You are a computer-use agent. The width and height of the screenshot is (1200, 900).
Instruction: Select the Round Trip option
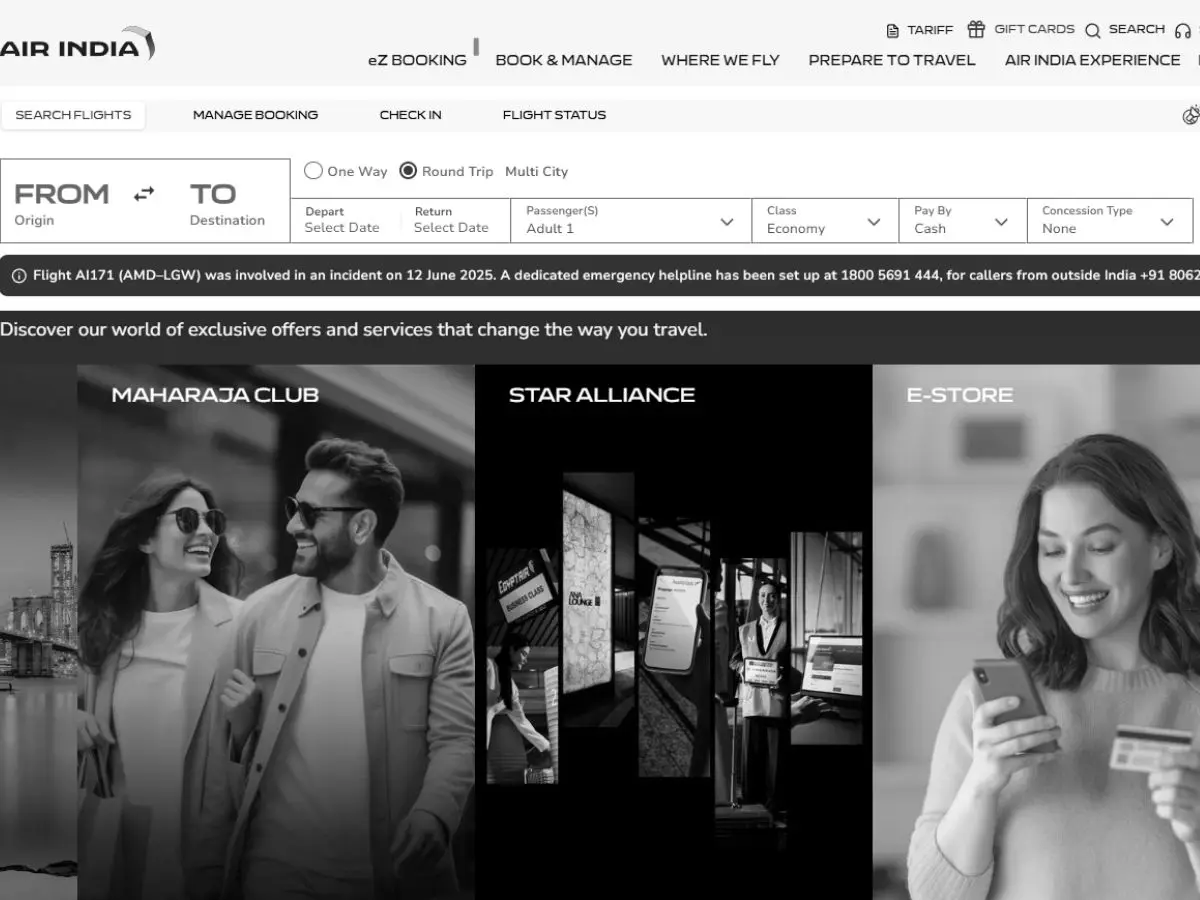(408, 171)
